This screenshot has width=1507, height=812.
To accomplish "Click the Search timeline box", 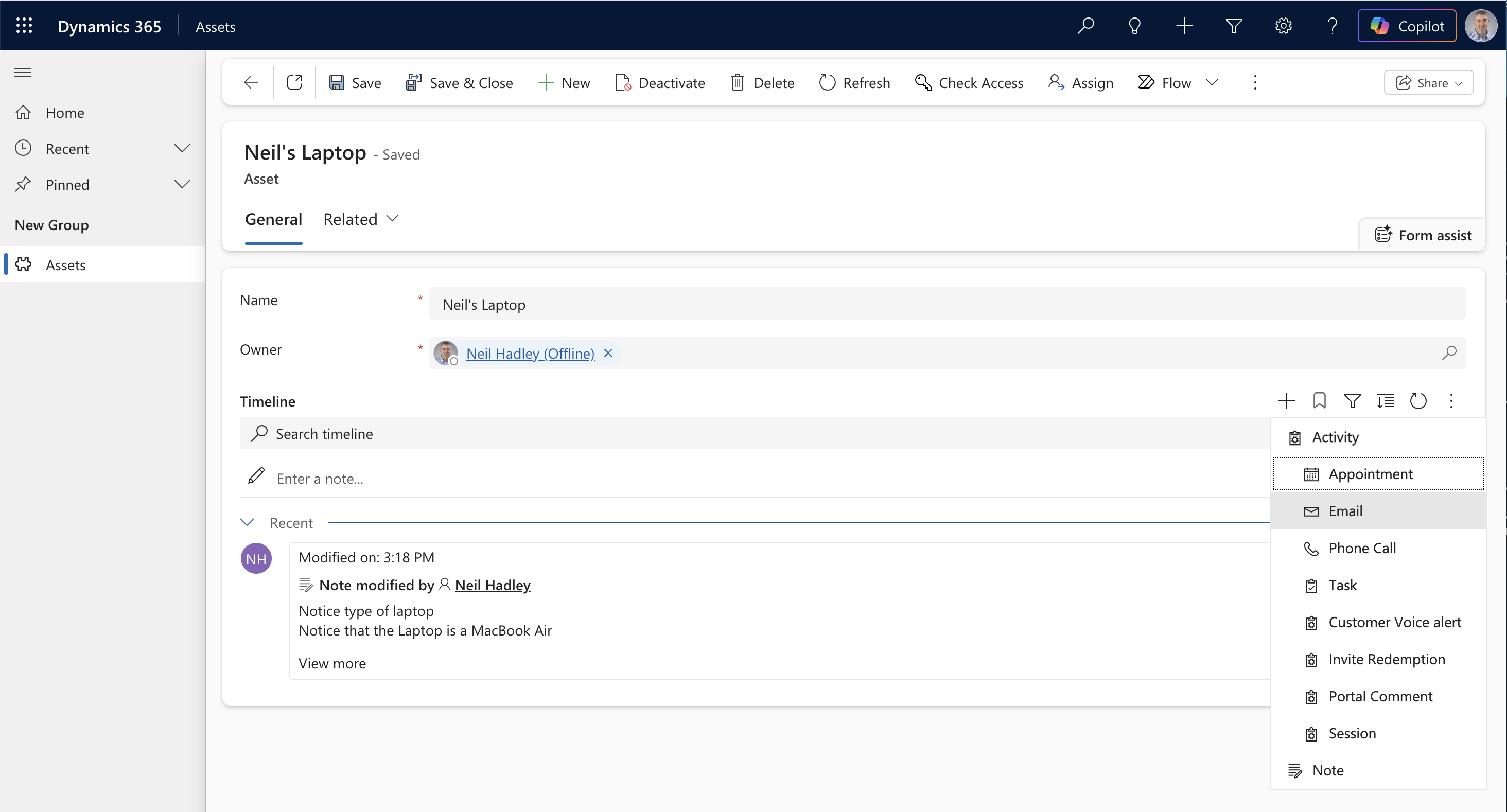I will pyautogui.click(x=753, y=433).
